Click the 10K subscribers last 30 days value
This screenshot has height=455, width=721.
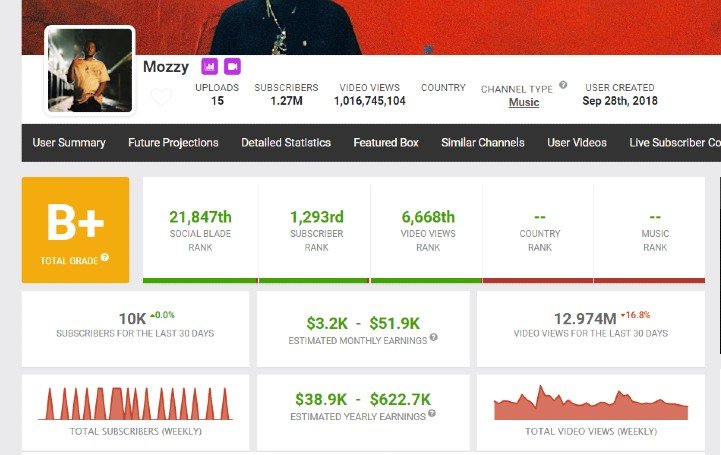(x=132, y=318)
